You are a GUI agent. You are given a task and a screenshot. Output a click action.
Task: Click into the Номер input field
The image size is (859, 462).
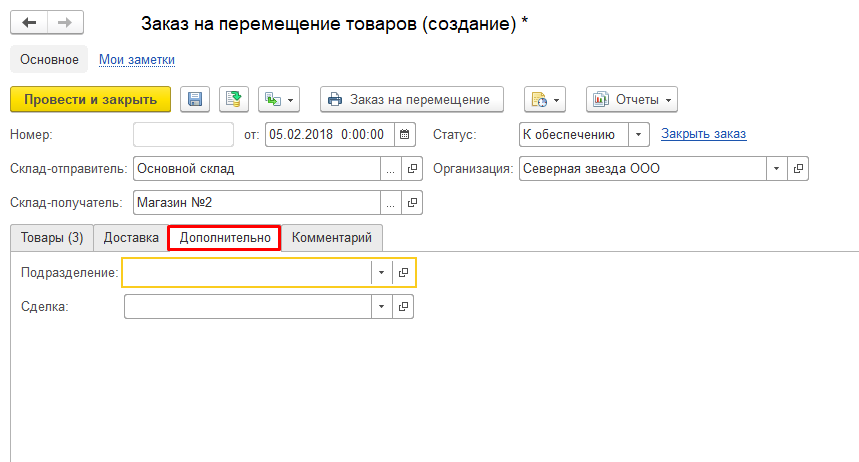tap(183, 134)
